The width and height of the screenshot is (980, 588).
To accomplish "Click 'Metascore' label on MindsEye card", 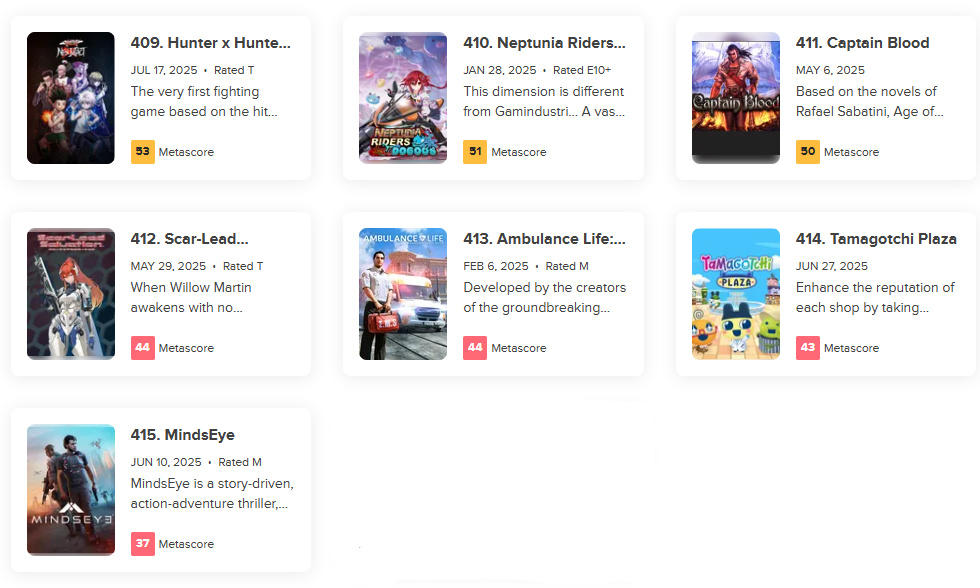I will [x=186, y=545].
